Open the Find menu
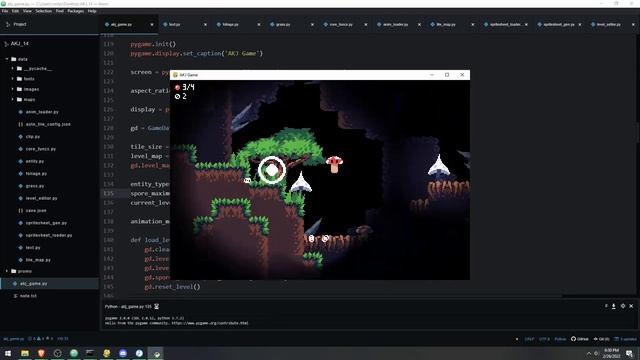Viewport: 640px width, 360px height. click(60, 11)
